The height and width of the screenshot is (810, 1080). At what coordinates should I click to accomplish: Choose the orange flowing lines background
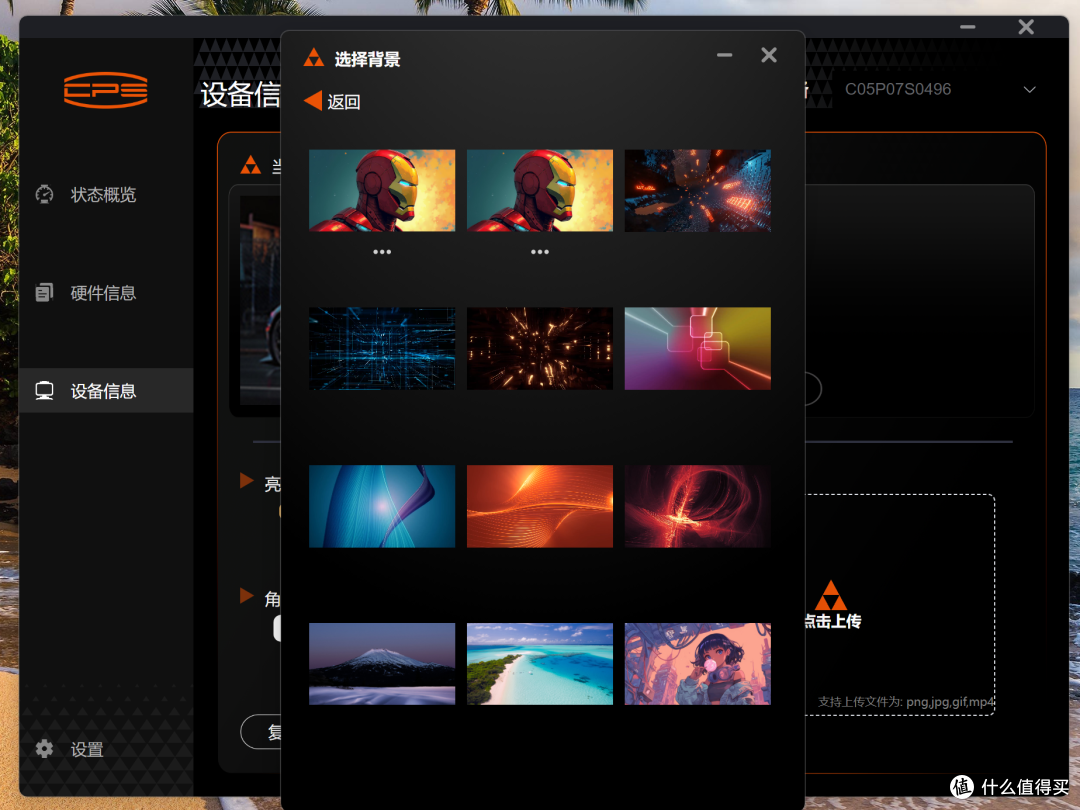539,506
